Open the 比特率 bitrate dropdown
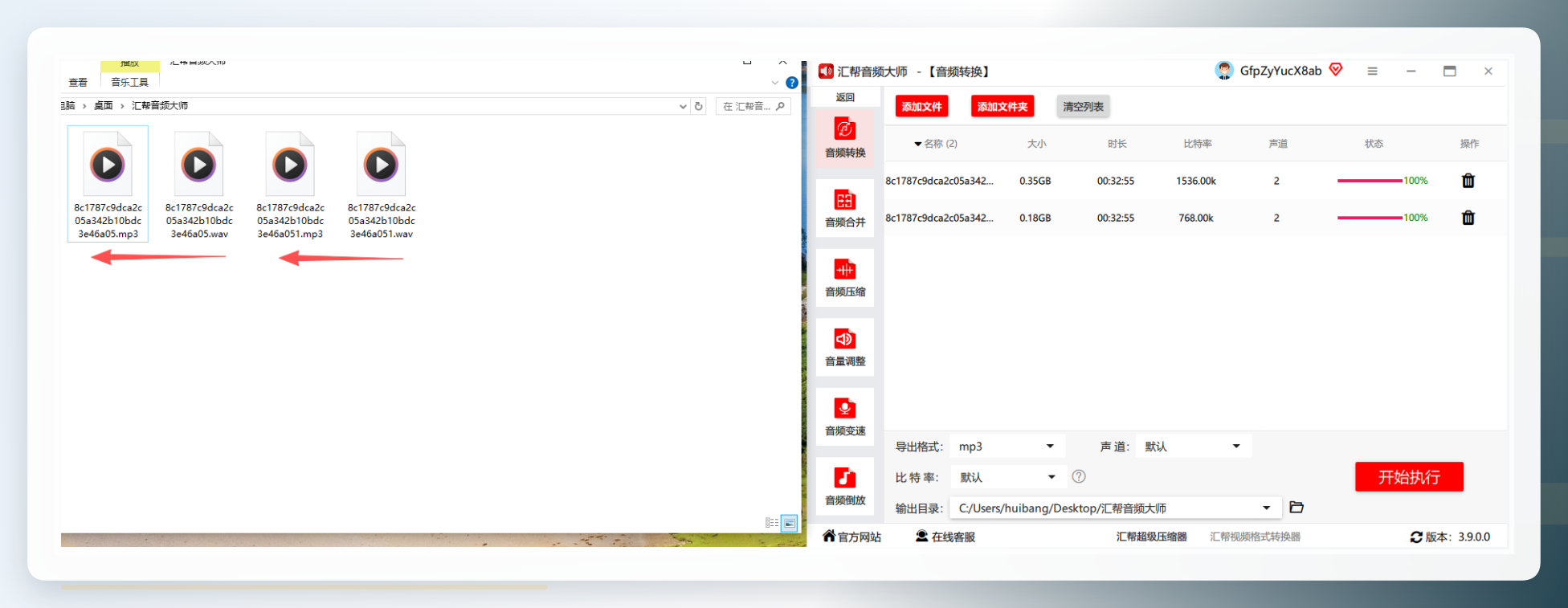Image resolution: width=1568 pixels, height=608 pixels. click(1008, 477)
